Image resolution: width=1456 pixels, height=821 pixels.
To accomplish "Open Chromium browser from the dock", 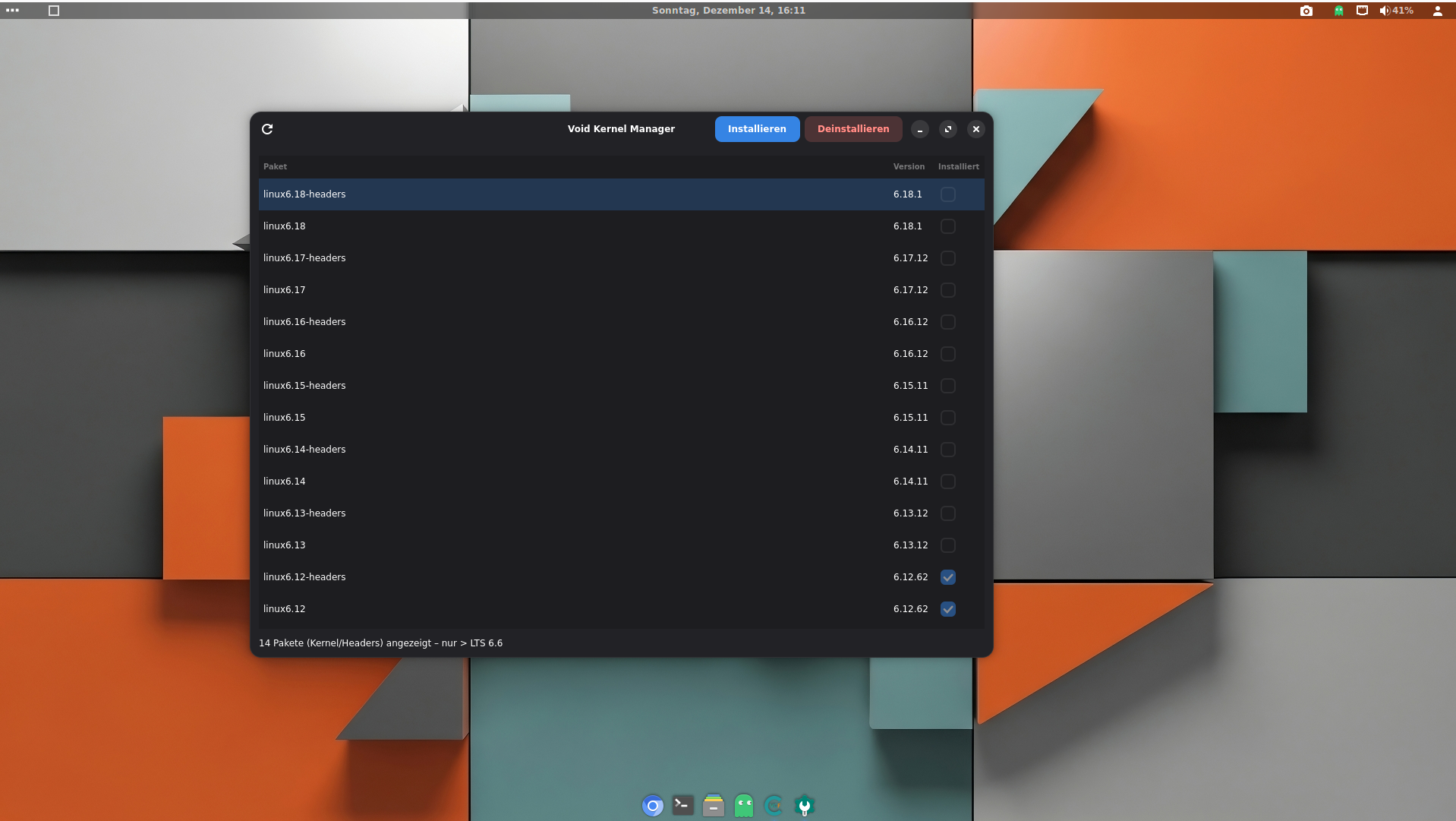I will (x=652, y=805).
